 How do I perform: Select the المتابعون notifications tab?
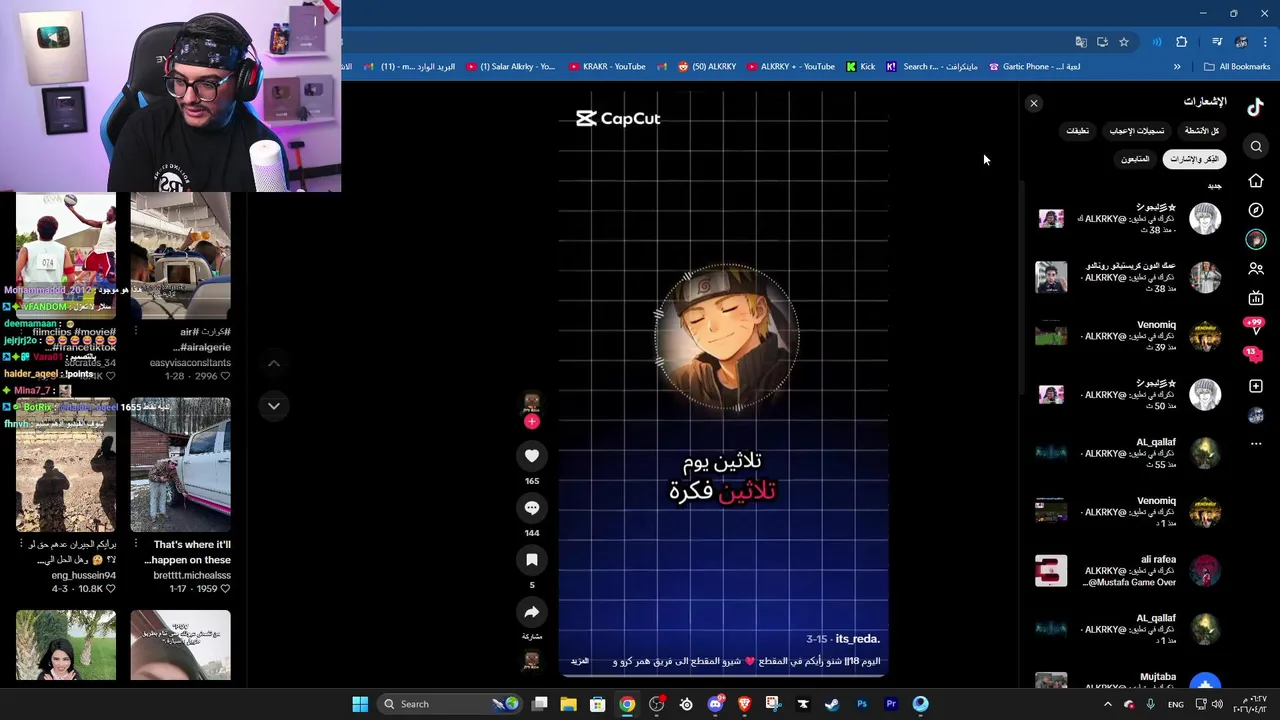coord(1135,159)
